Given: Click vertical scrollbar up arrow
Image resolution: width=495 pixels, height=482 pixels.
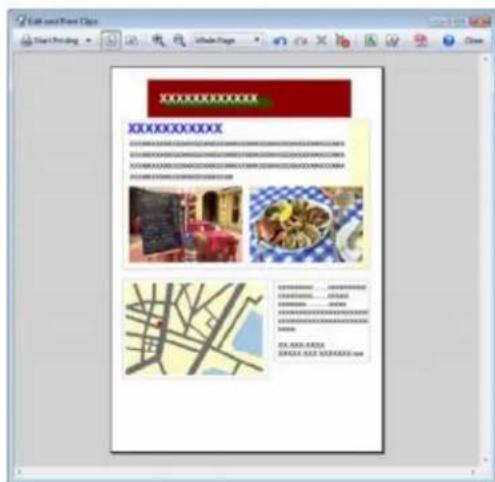Looking at the screenshot, I should 485,59.
